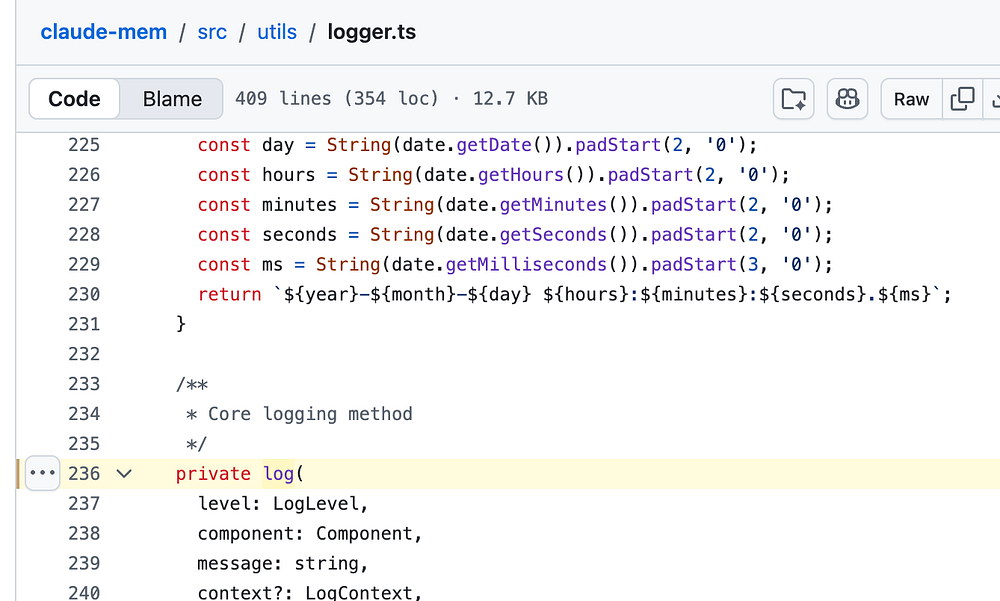
Task: Select line number 238
Action: tap(84, 533)
